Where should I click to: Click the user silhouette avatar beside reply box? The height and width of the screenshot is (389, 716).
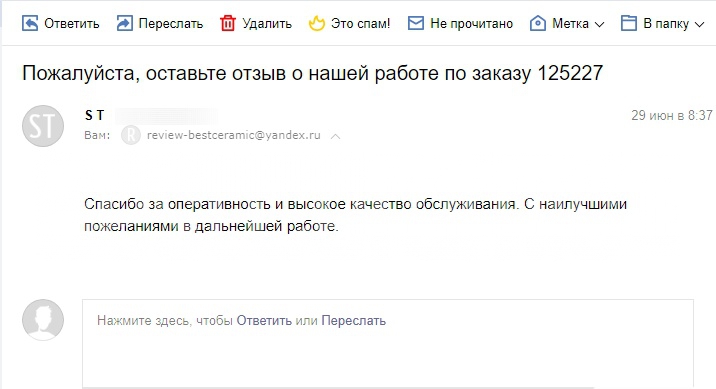tap(43, 320)
